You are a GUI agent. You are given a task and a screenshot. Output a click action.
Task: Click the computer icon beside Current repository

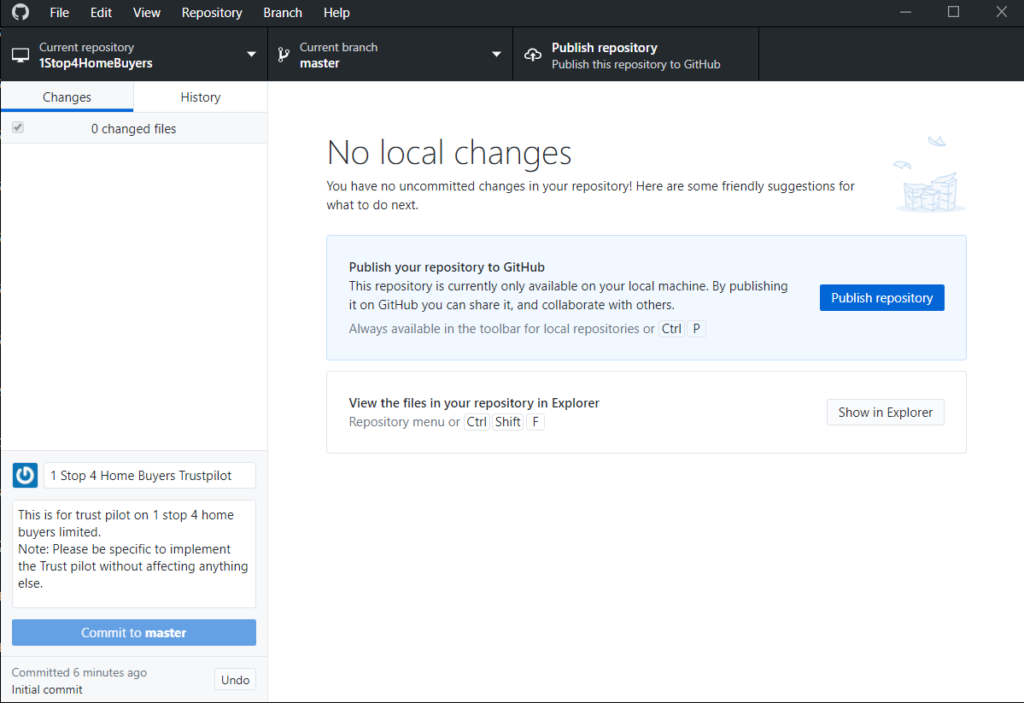coord(21,56)
